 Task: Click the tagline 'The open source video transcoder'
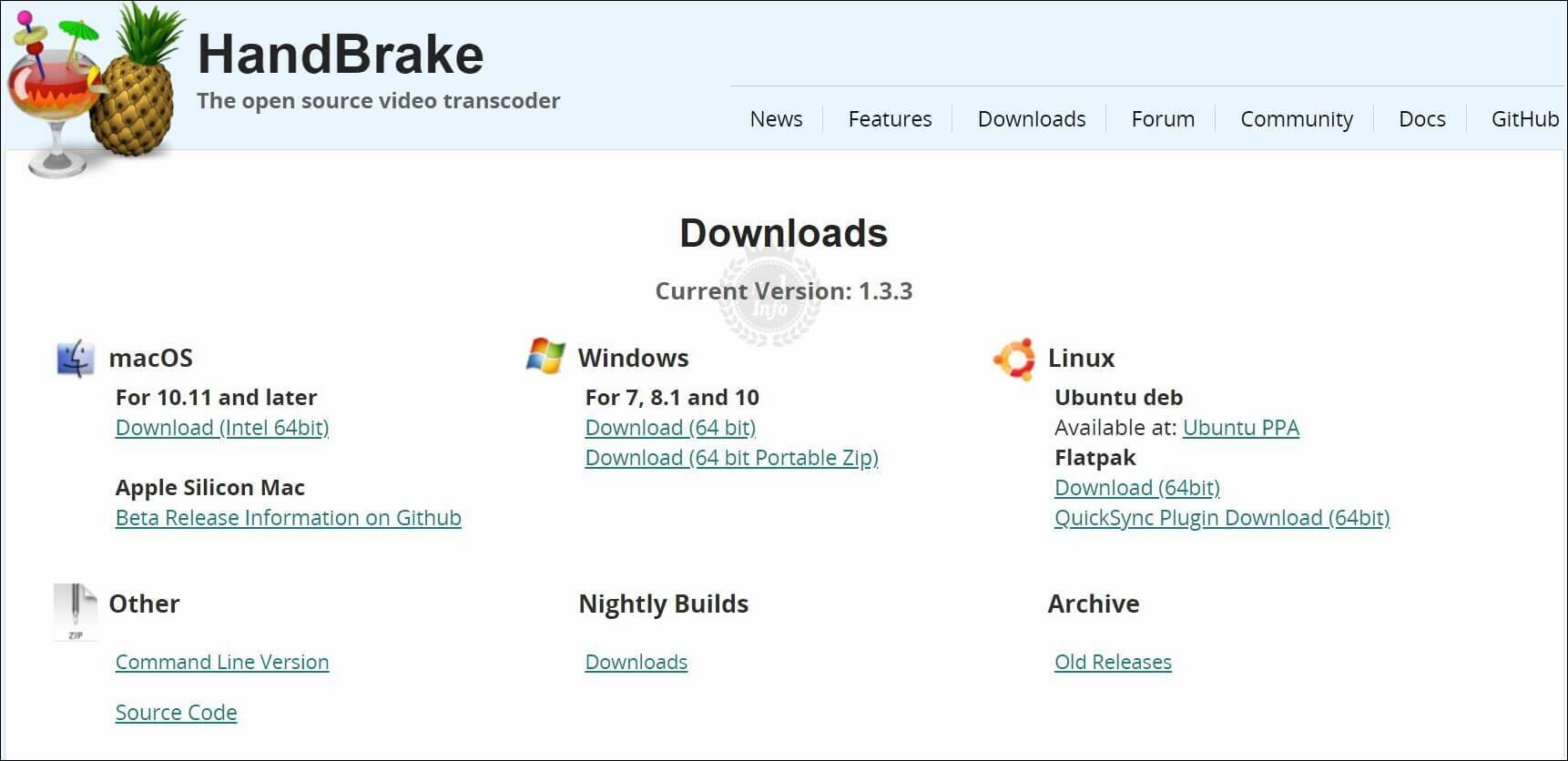pos(379,101)
